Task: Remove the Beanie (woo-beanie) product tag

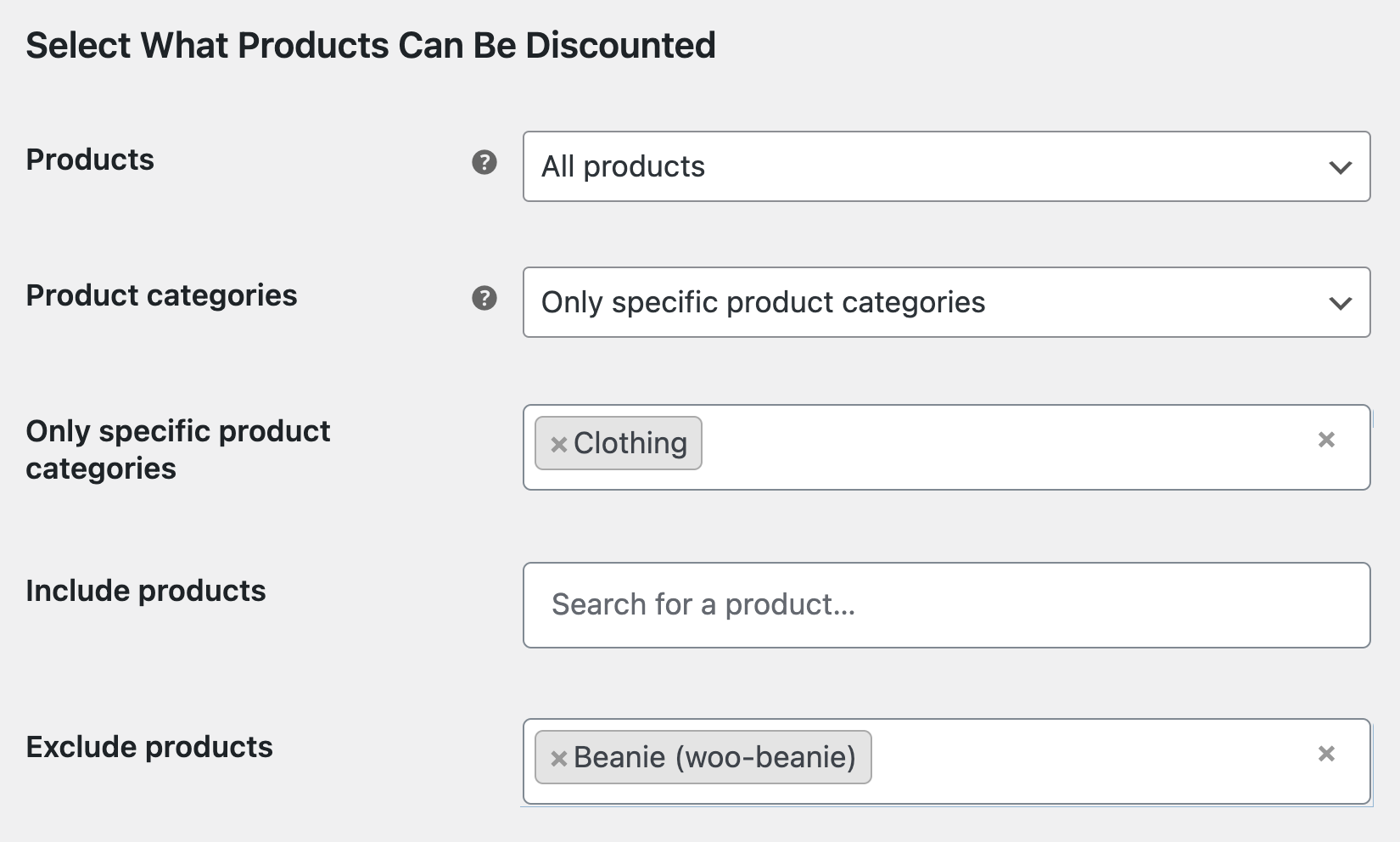Action: (x=557, y=756)
